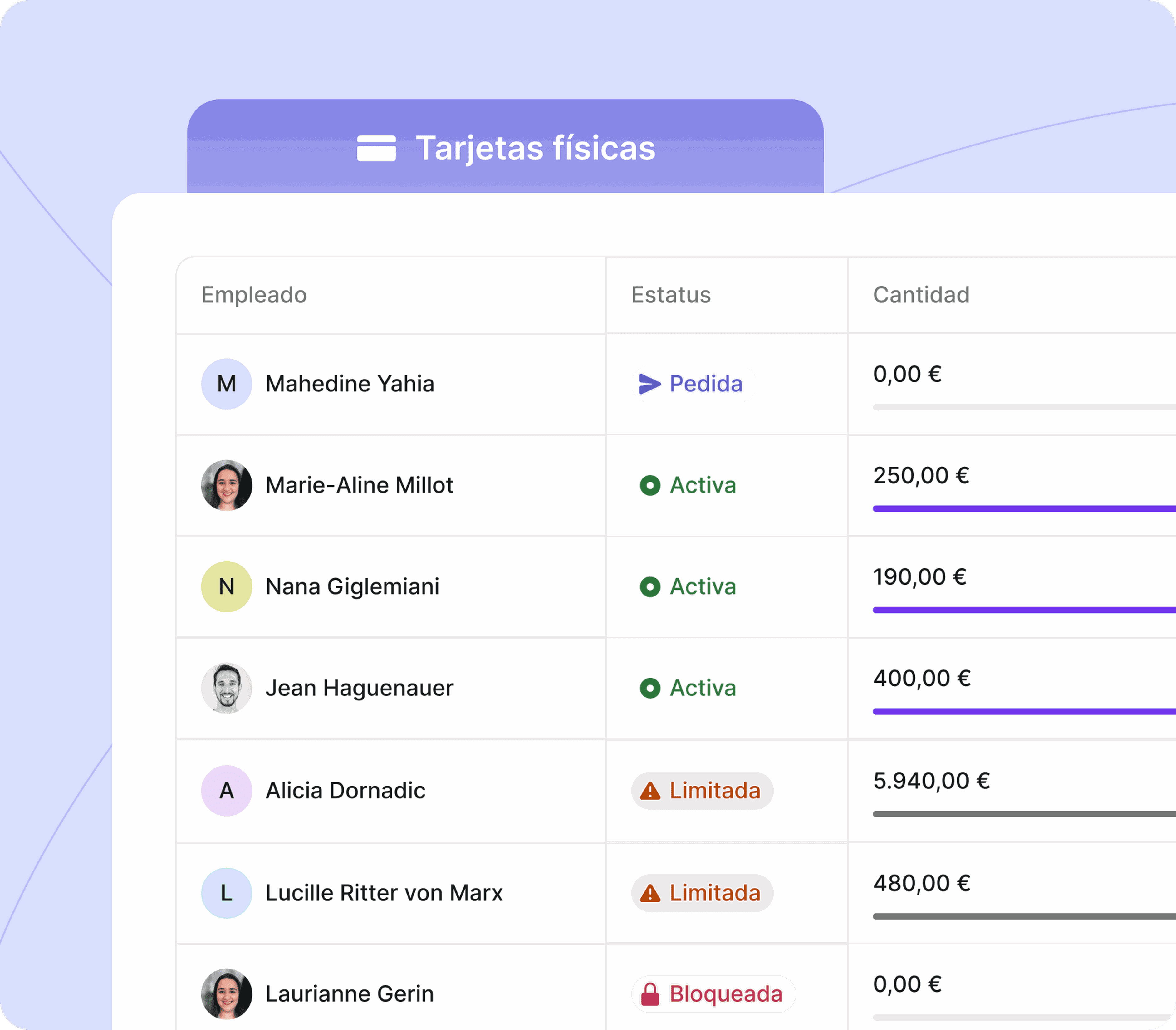Open the Tarjetas físicas tab
This screenshot has width=1176, height=1030.
505,147
